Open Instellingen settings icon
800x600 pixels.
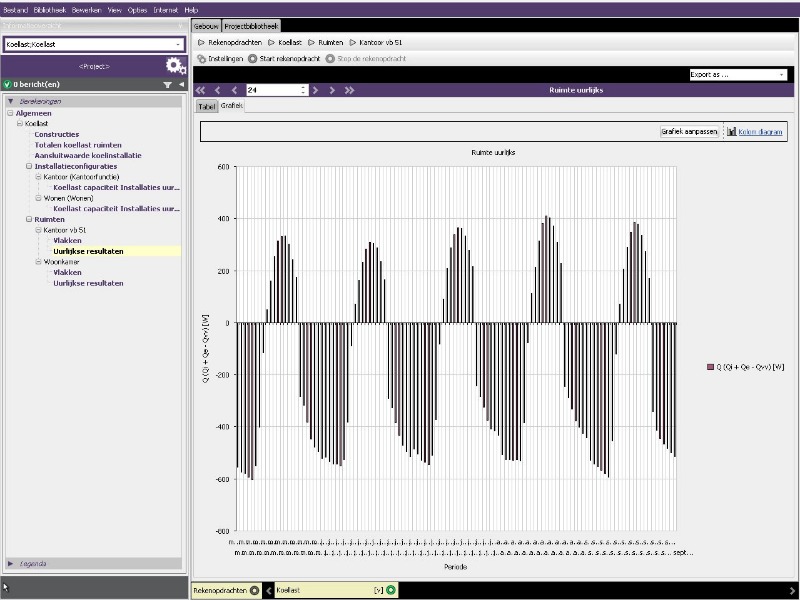[x=200, y=59]
